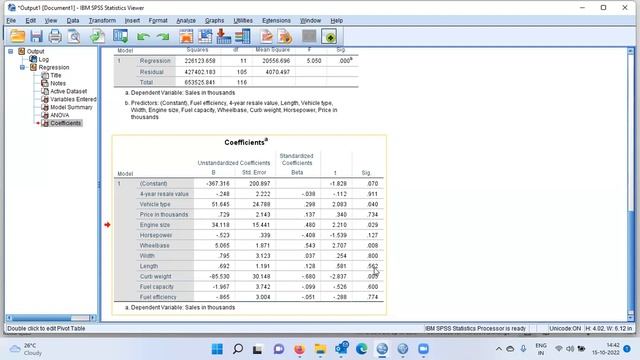Open File Explorer from the taskbar
Screen dimensions: 640x360
point(320,349)
